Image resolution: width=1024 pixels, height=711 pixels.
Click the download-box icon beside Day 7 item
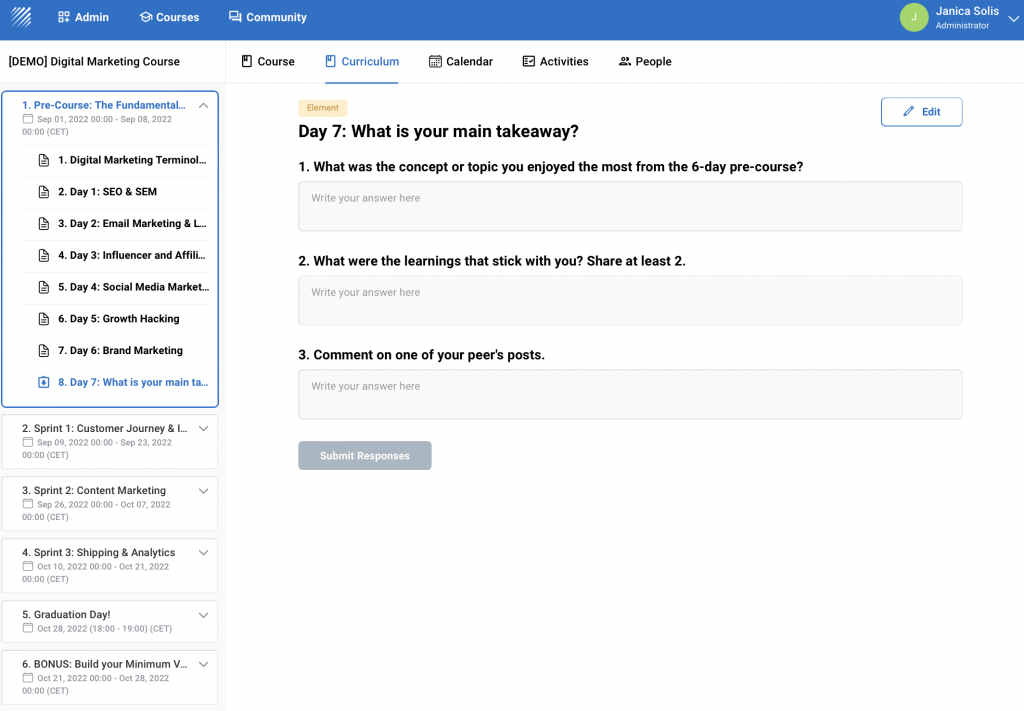pyautogui.click(x=44, y=383)
